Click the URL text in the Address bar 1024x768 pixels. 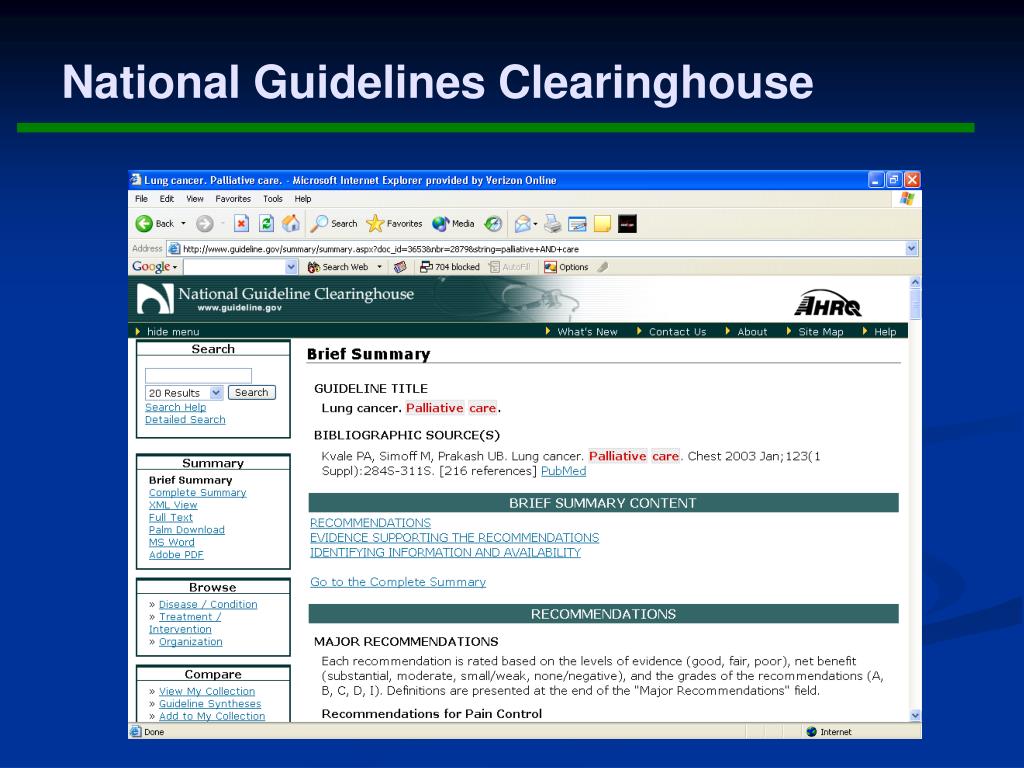click(381, 249)
